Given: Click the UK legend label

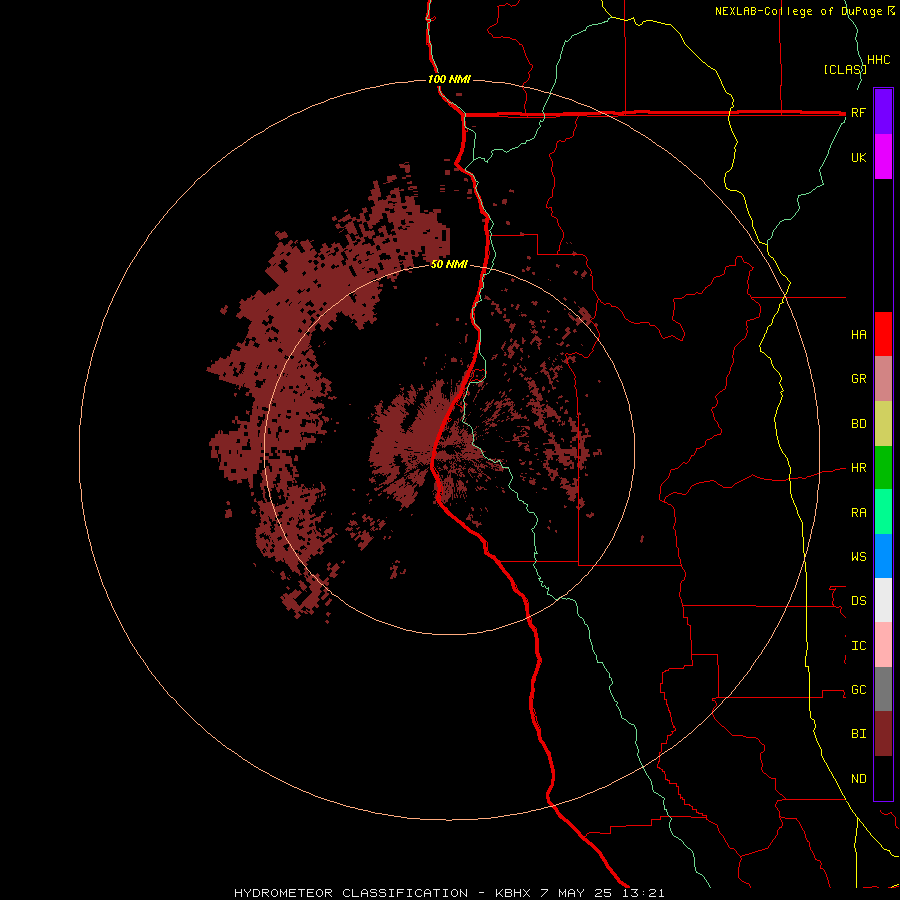Looking at the screenshot, I should [858, 157].
